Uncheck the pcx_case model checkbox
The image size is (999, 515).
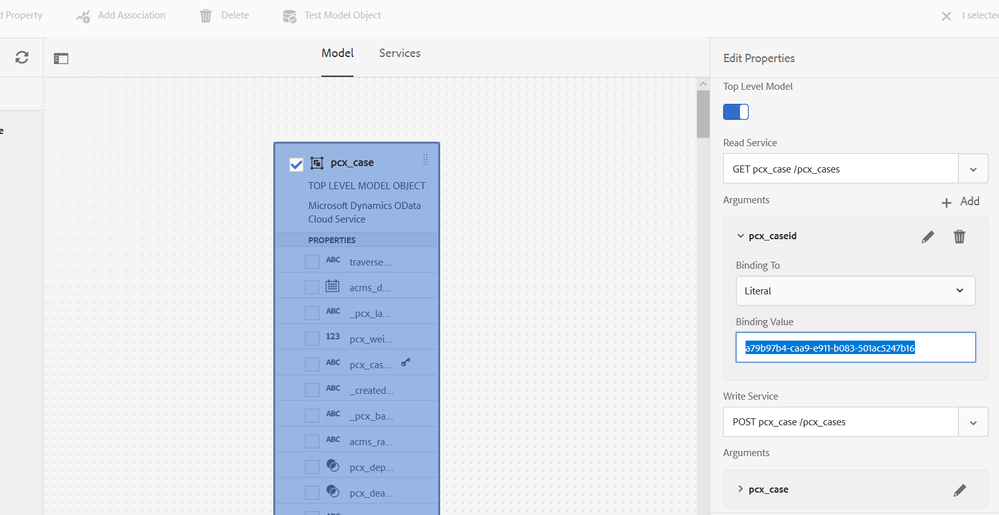pyautogui.click(x=296, y=164)
